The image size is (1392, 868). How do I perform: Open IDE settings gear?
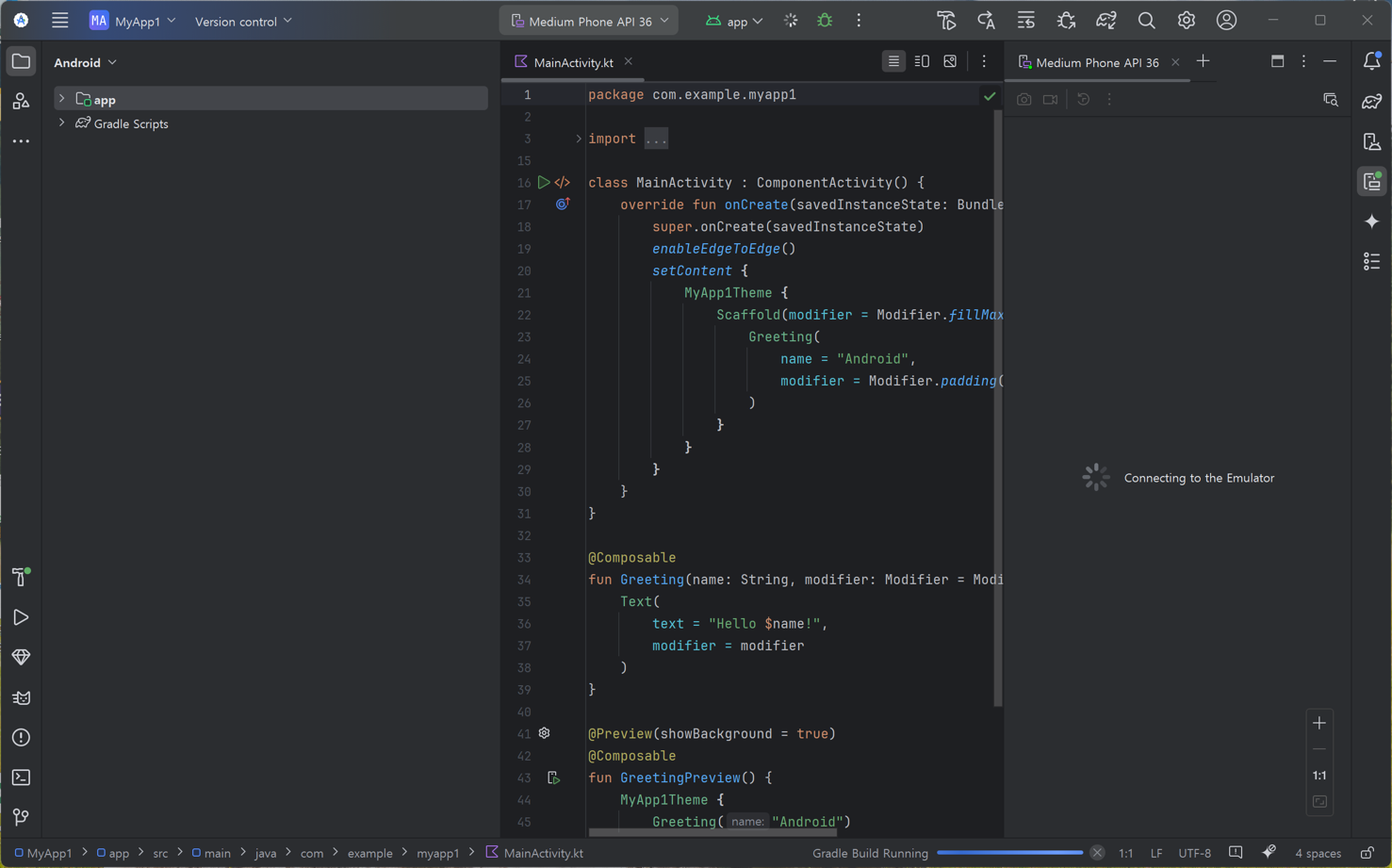1187,20
